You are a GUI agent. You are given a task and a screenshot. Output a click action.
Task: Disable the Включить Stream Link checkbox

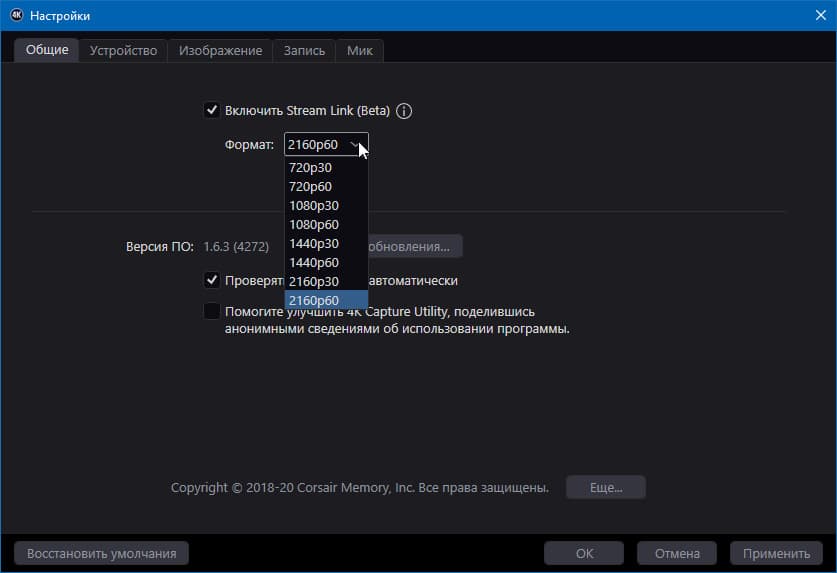coord(212,111)
